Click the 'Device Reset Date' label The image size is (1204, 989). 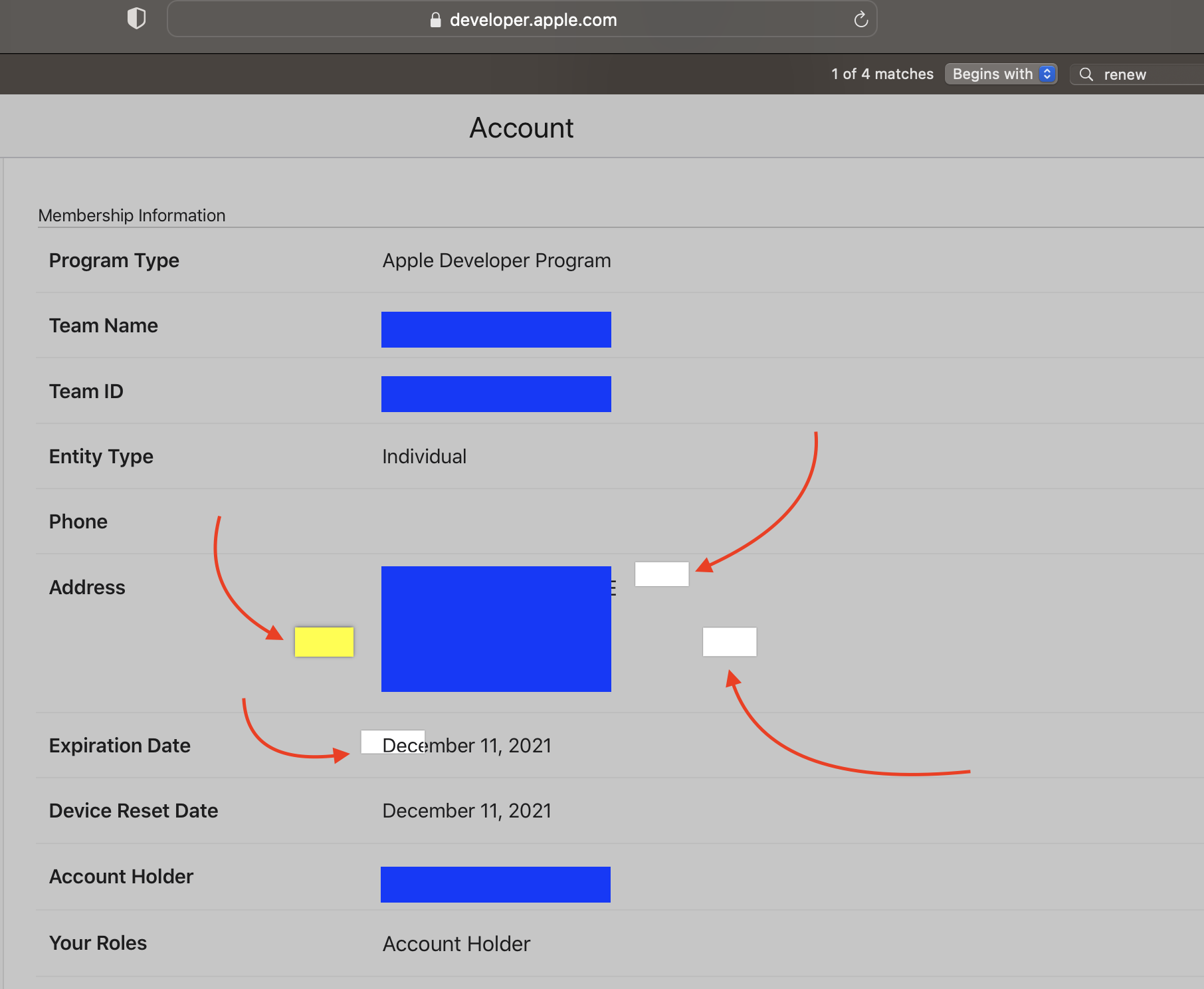click(134, 811)
